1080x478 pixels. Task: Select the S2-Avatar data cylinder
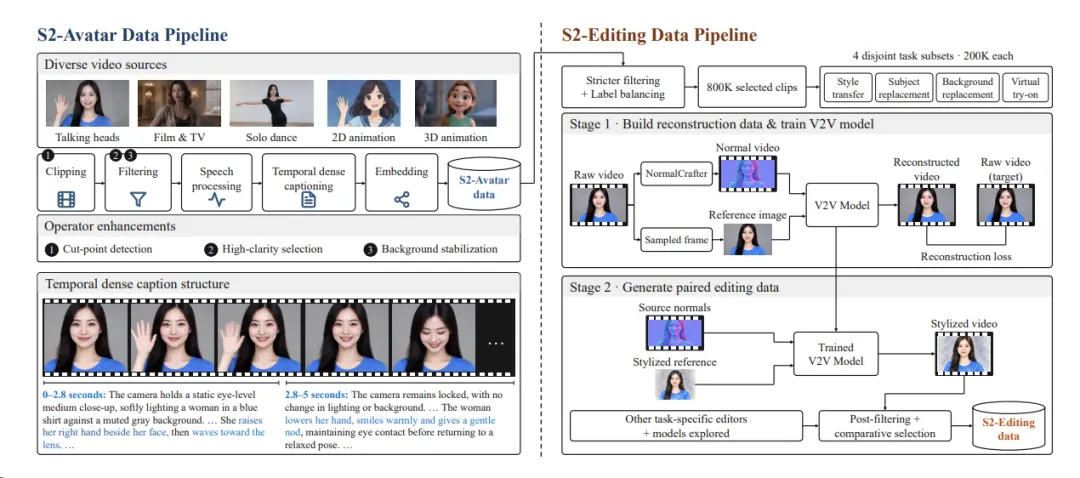click(485, 183)
